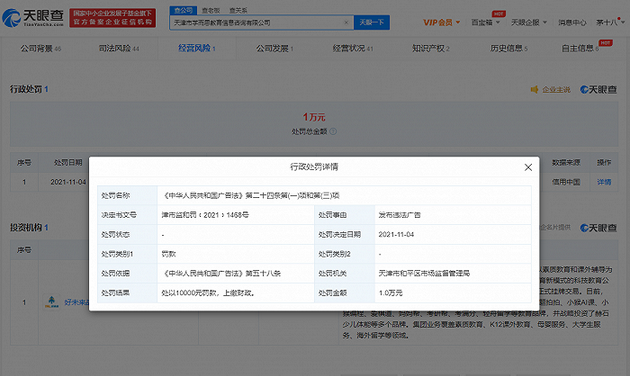Open the VIP会员 dropdown
This screenshot has height=376, width=630.
441,22
